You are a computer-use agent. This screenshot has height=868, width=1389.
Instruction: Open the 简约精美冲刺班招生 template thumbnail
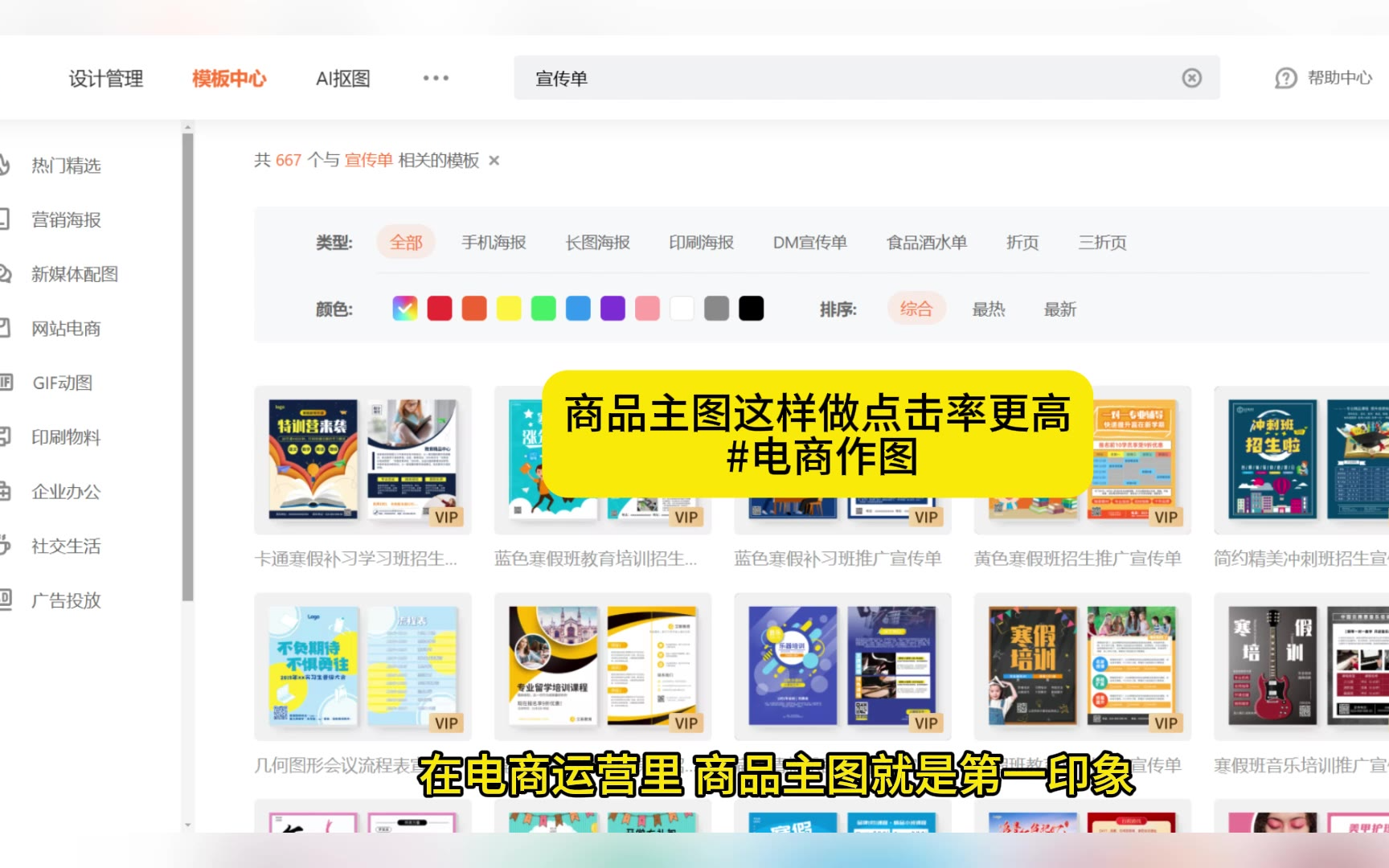(x=1301, y=461)
